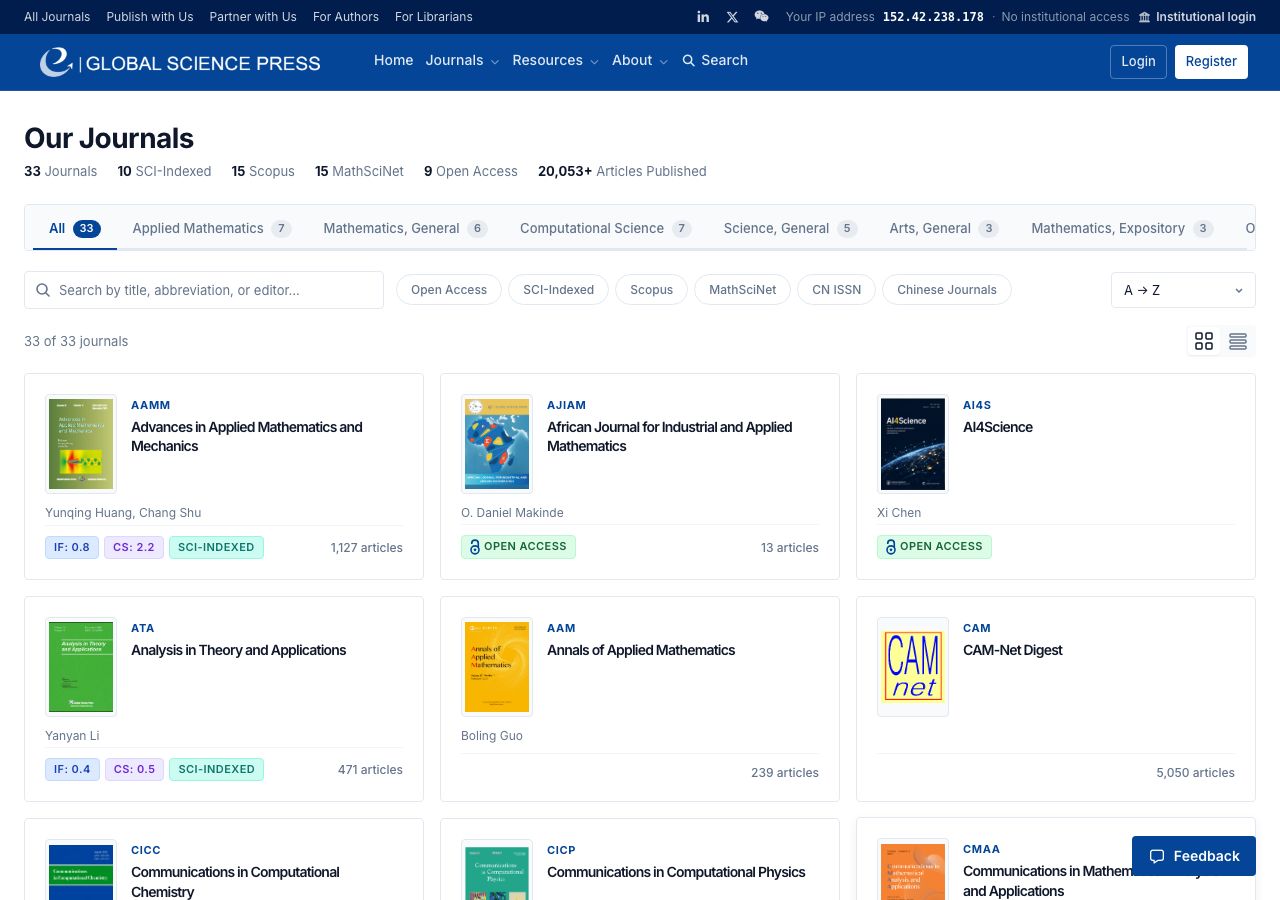This screenshot has height=900, width=1280.
Task: Open Communications in Computational Physics title
Action: 676,872
